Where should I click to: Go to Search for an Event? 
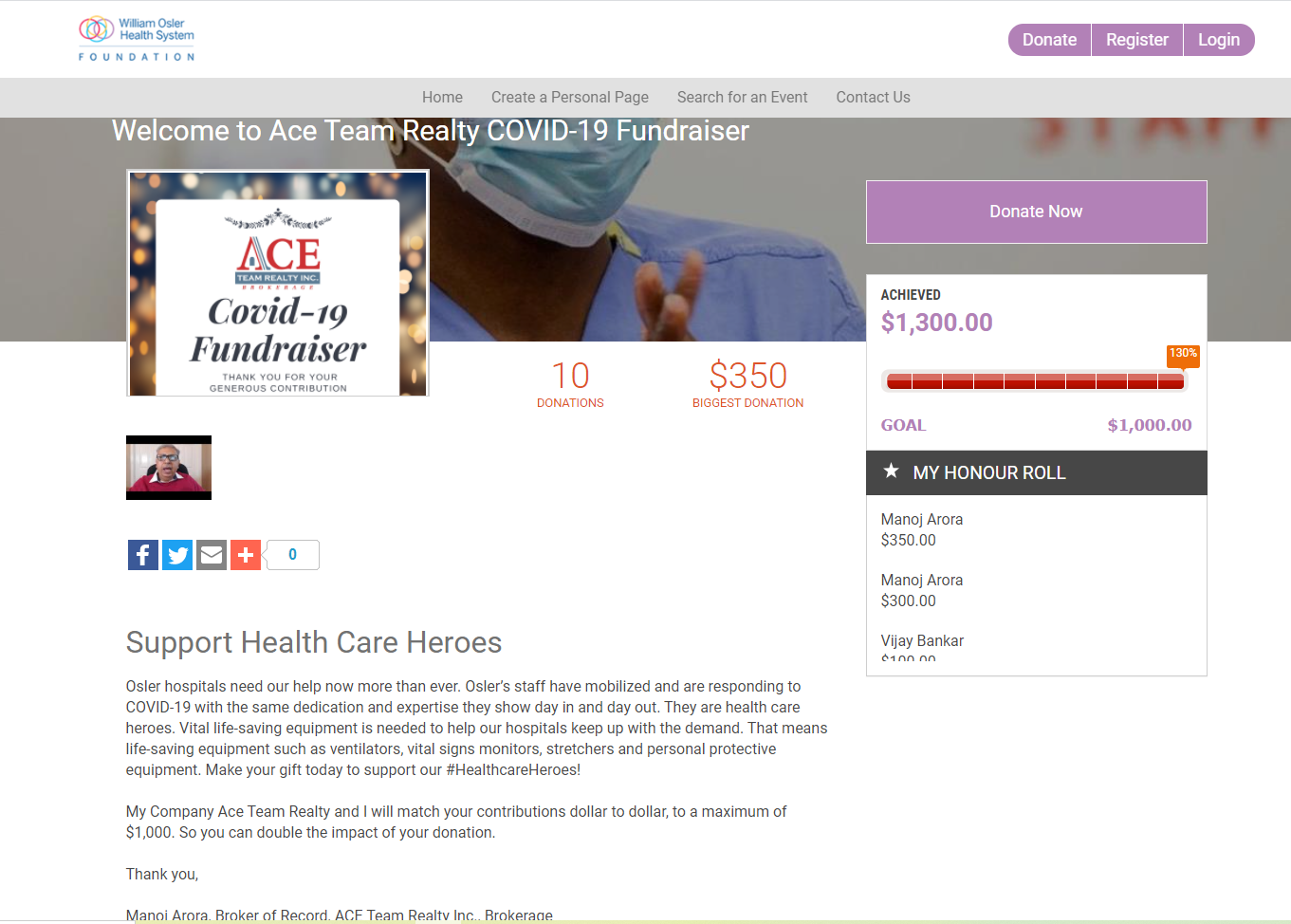[743, 97]
